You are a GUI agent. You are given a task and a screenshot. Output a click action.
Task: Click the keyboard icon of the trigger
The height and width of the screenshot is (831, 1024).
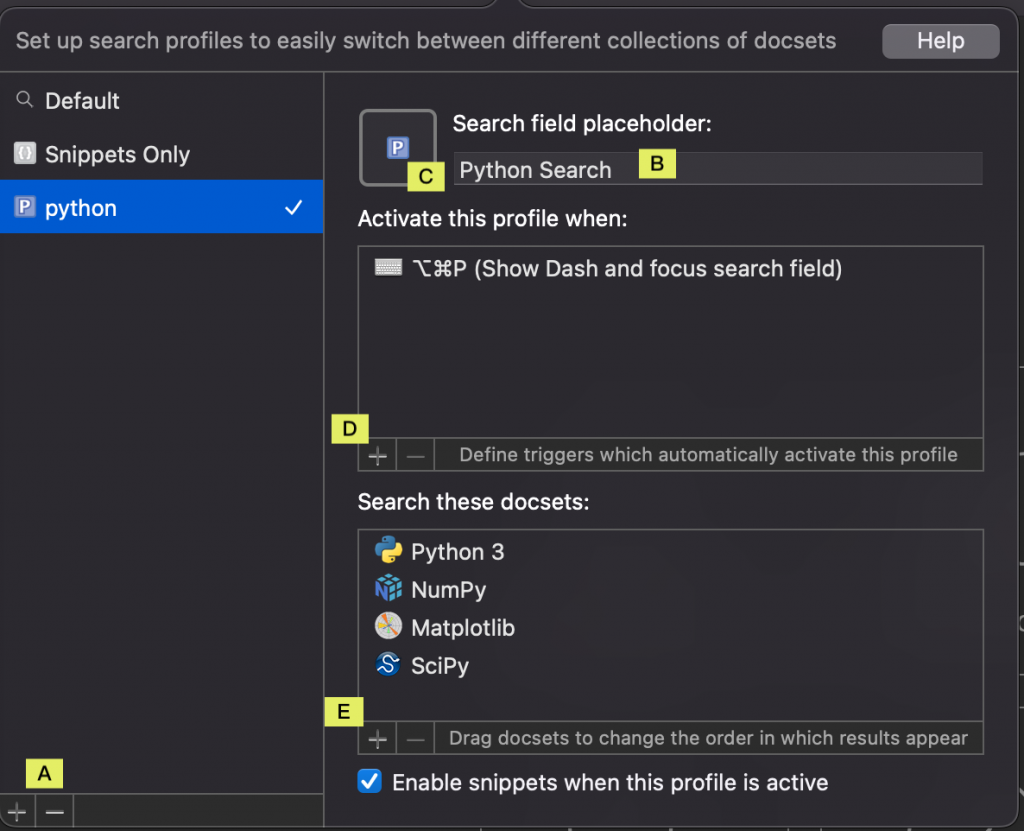[x=388, y=268]
